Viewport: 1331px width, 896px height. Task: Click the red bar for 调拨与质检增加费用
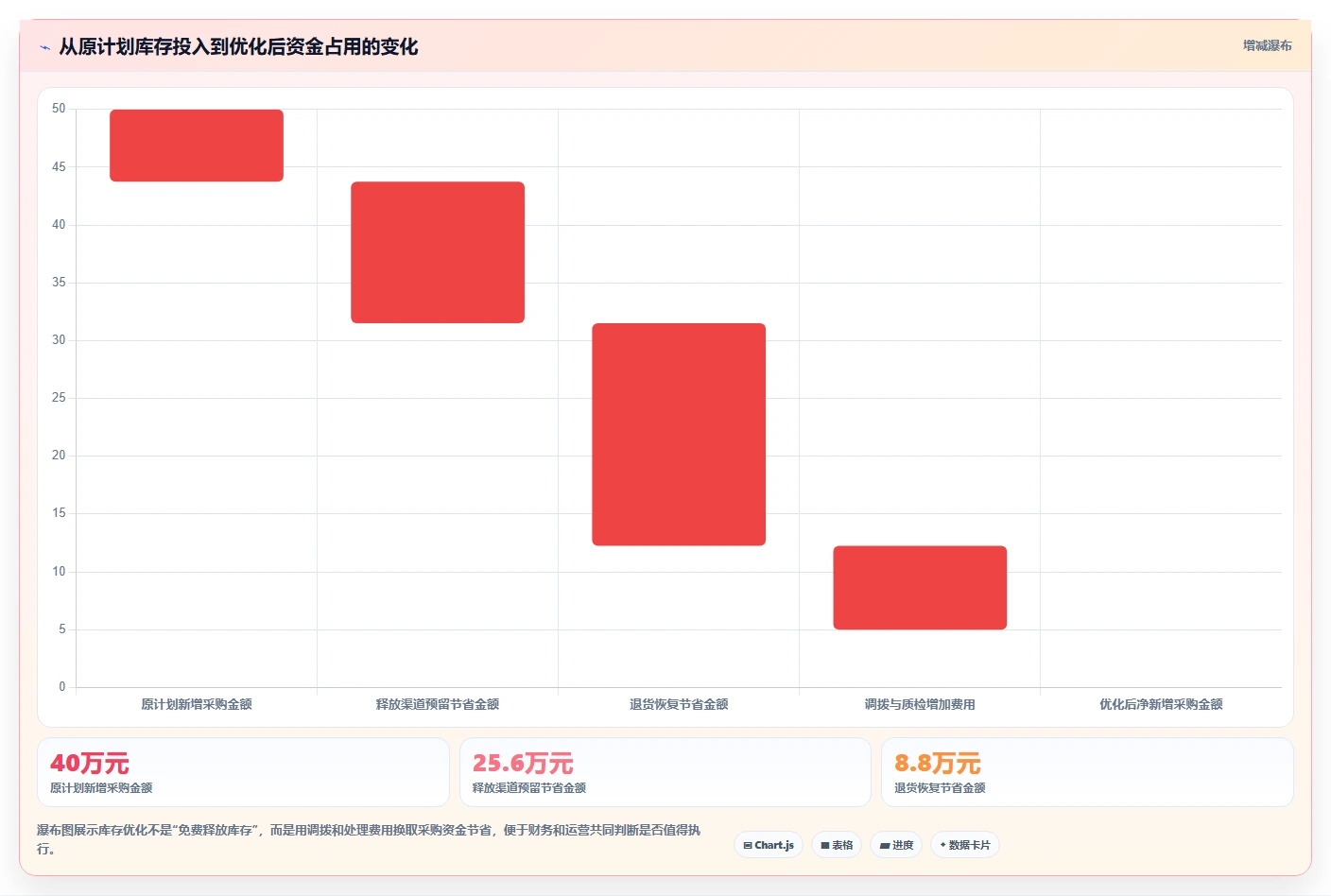click(x=920, y=588)
